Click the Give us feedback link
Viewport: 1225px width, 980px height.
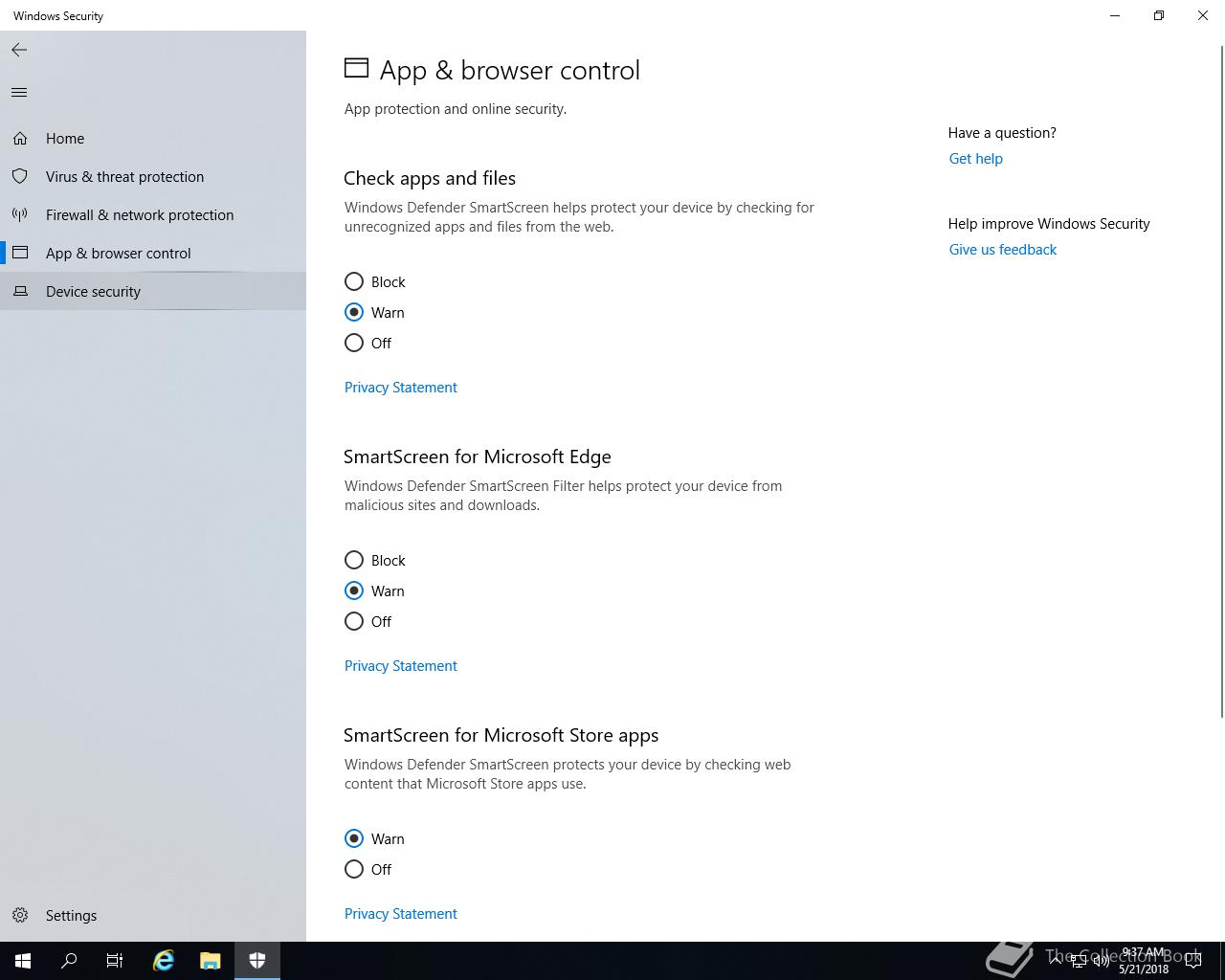pyautogui.click(x=1002, y=250)
